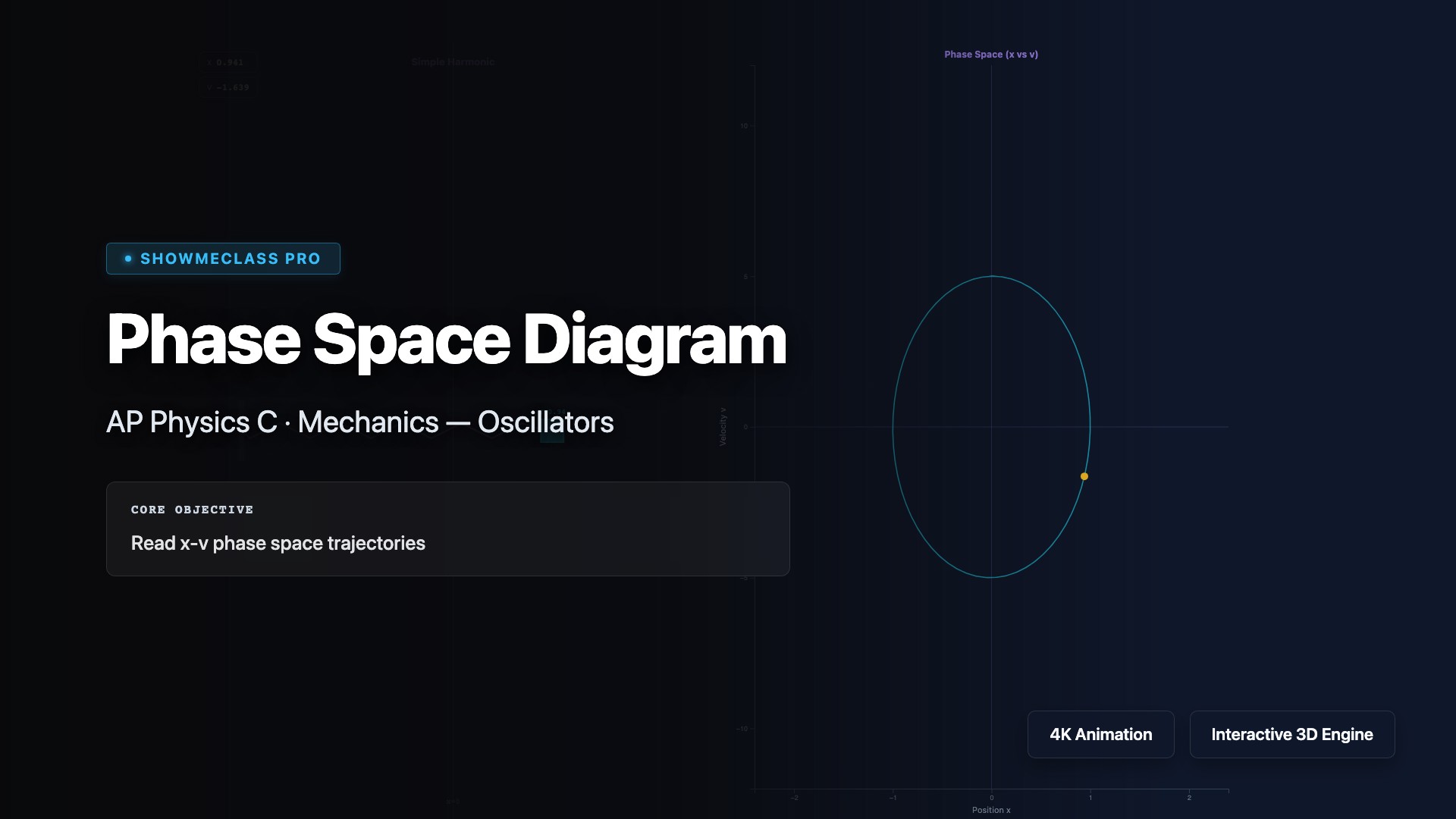1456x819 pixels.
Task: Click the CORE OBJECTIVE label
Action: click(192, 510)
